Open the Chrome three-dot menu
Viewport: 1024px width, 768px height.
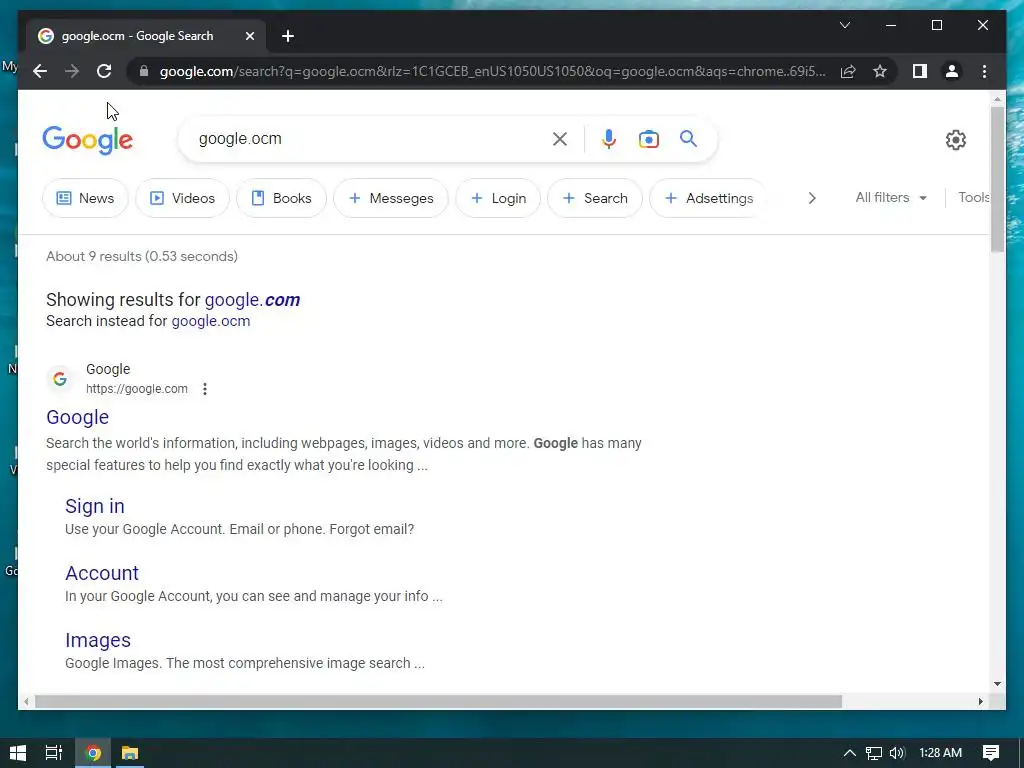click(x=984, y=71)
